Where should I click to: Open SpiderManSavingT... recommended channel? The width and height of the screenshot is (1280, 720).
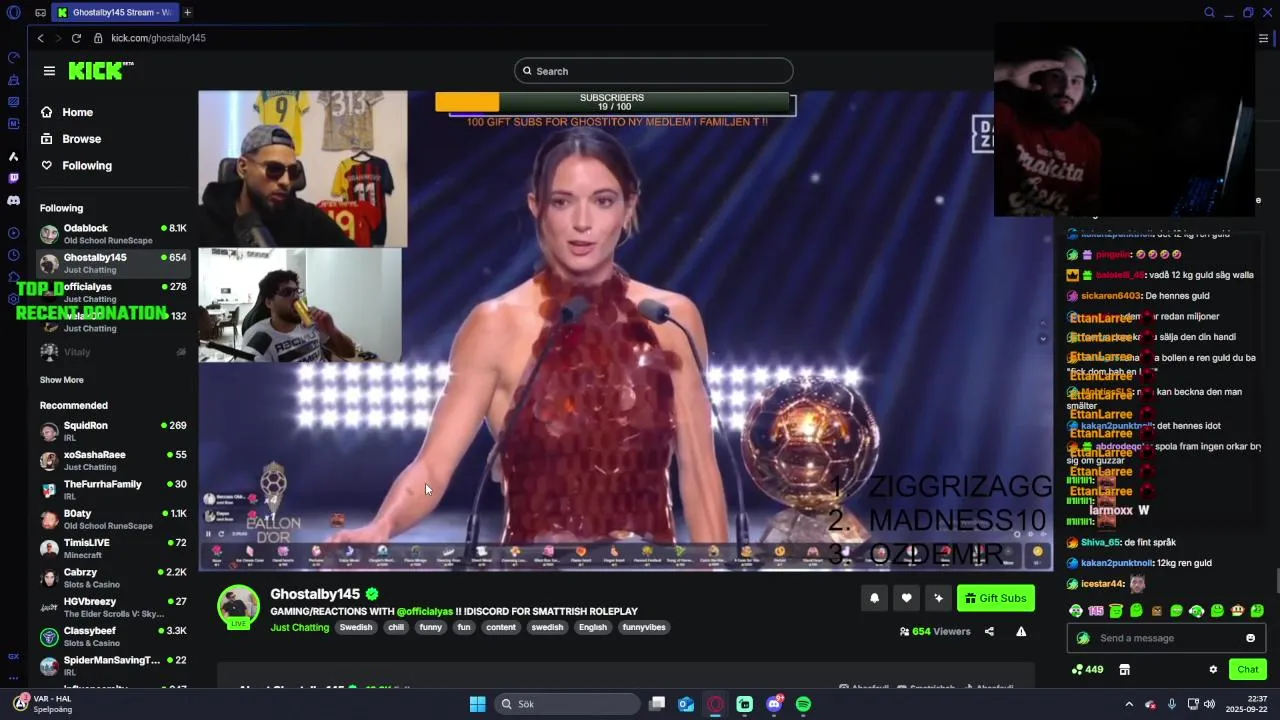coord(113,665)
